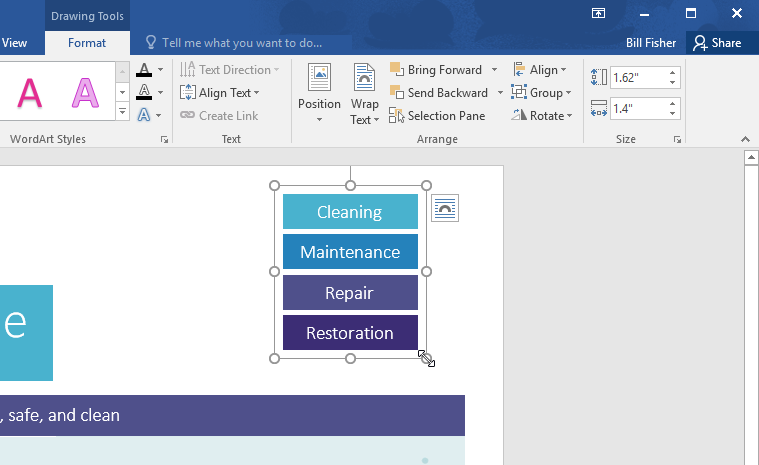Click in the Tell me search box
Screen dimensions: 759x465
pyautogui.click(x=242, y=43)
